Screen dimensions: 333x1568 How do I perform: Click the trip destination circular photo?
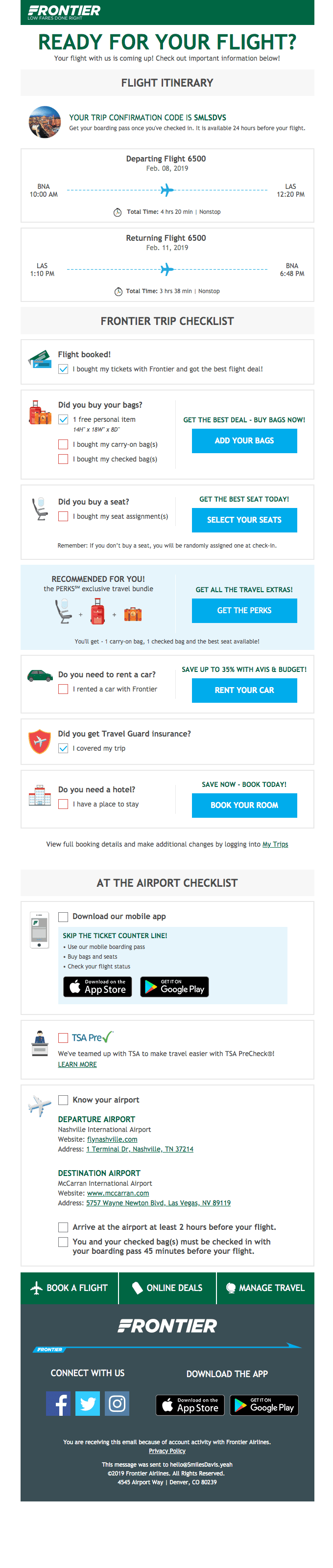coord(45,122)
